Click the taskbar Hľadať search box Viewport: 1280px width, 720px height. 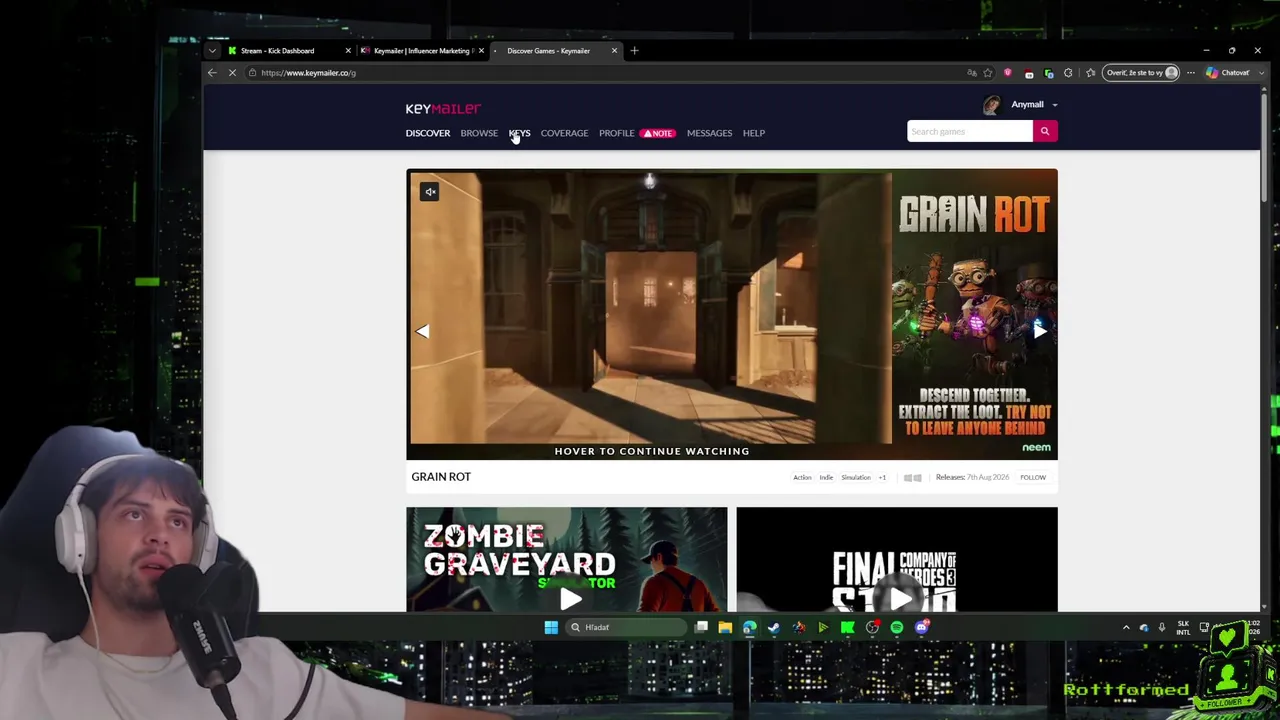click(x=626, y=628)
